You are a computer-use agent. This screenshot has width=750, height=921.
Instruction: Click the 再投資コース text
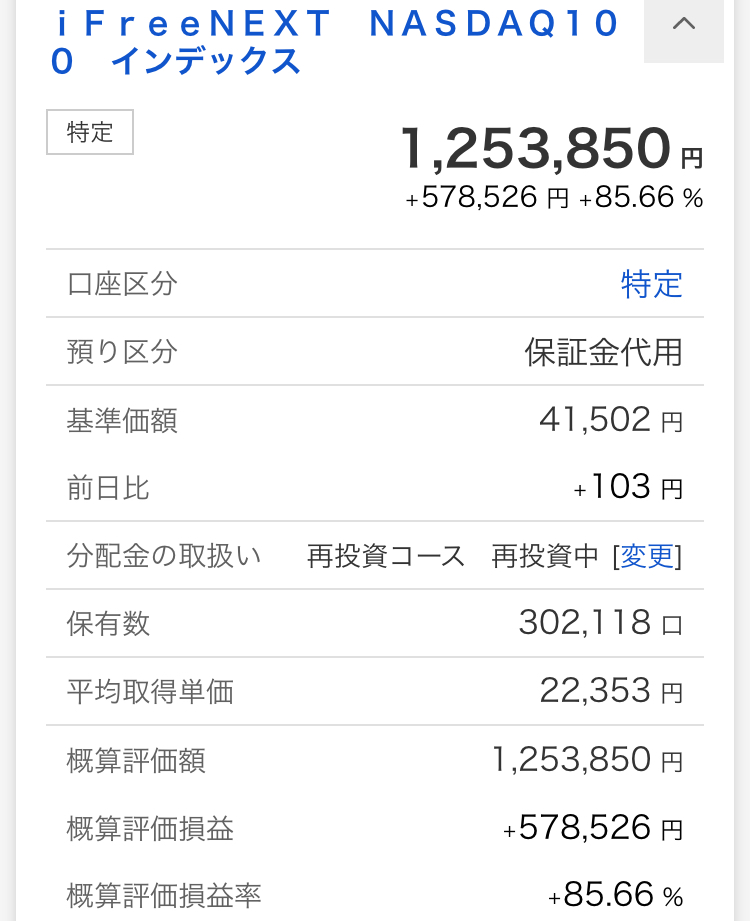click(x=386, y=556)
